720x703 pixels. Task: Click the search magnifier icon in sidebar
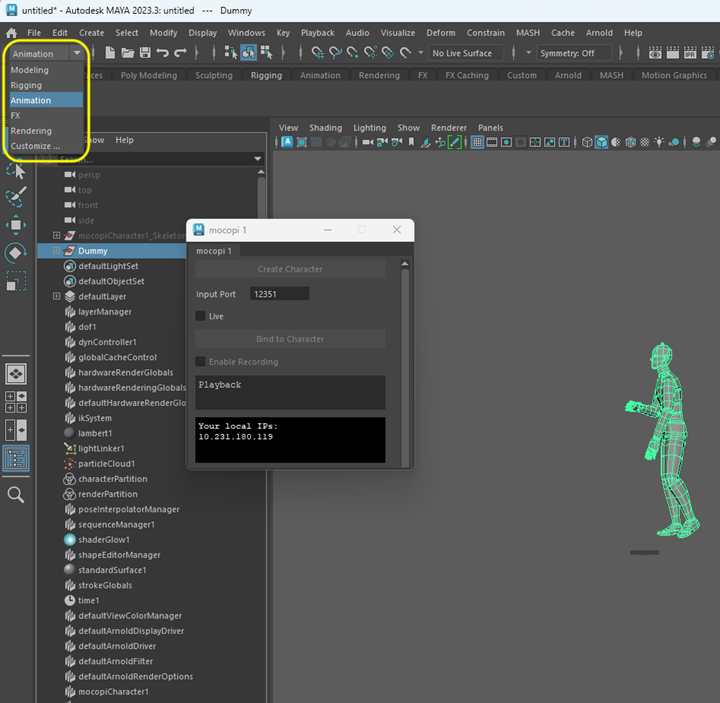16,494
